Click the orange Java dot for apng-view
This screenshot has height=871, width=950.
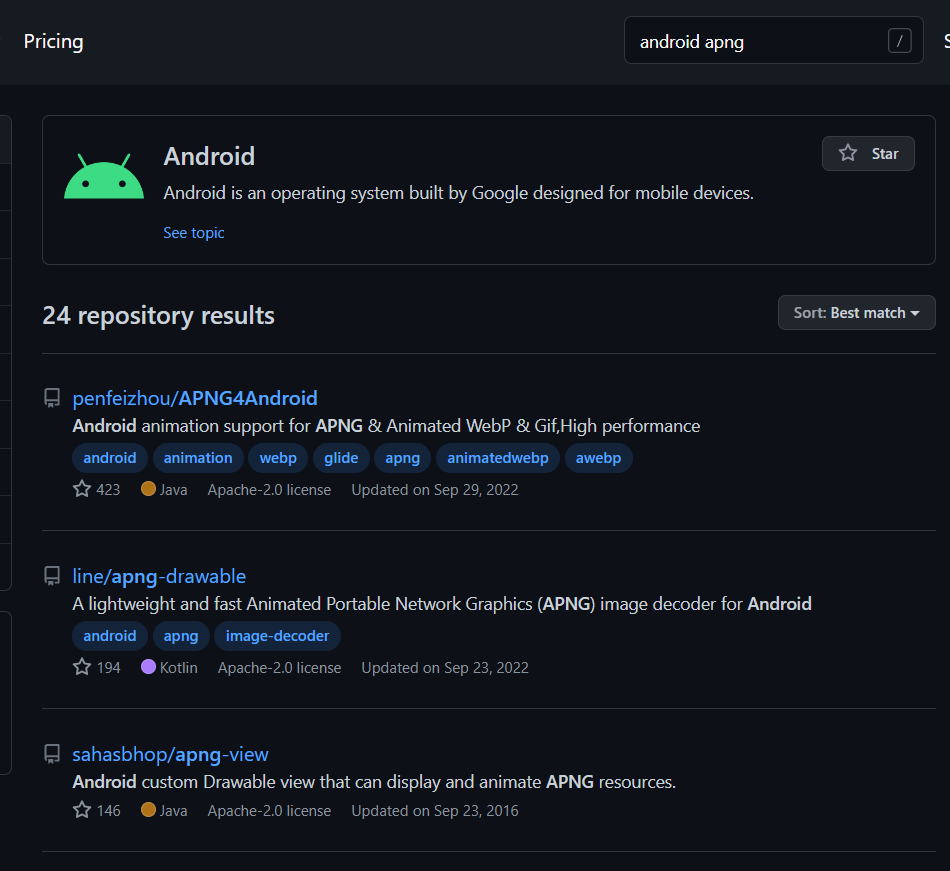point(148,810)
